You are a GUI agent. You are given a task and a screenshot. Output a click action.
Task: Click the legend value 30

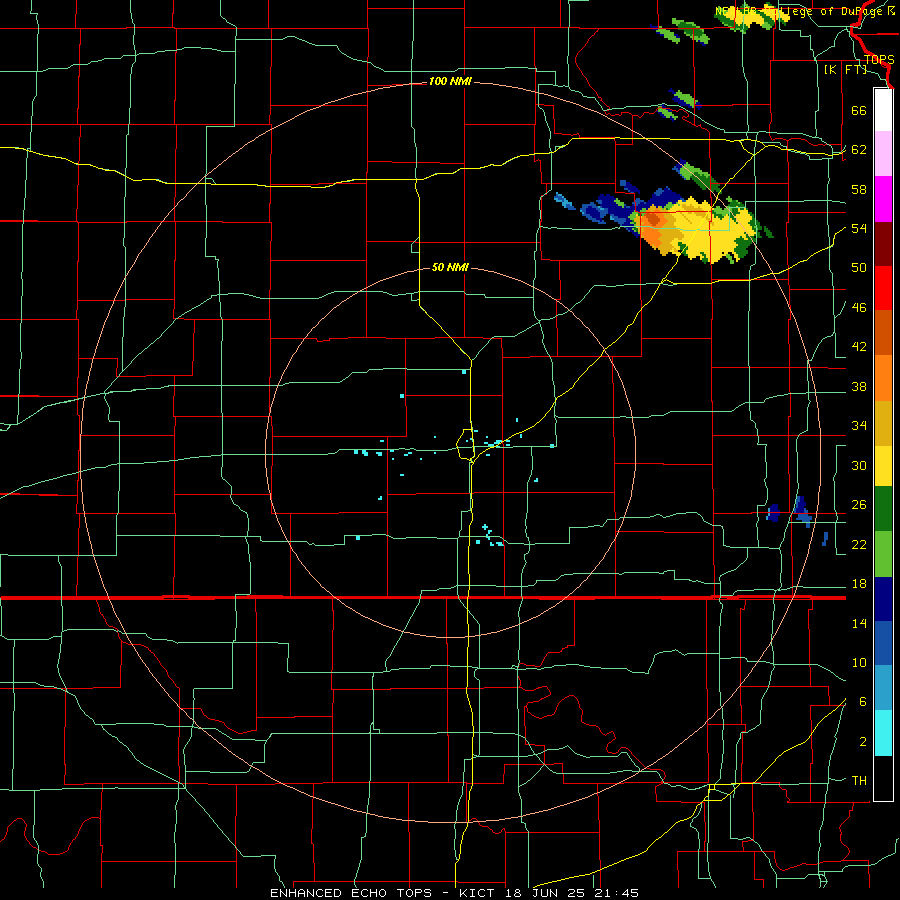(859, 465)
